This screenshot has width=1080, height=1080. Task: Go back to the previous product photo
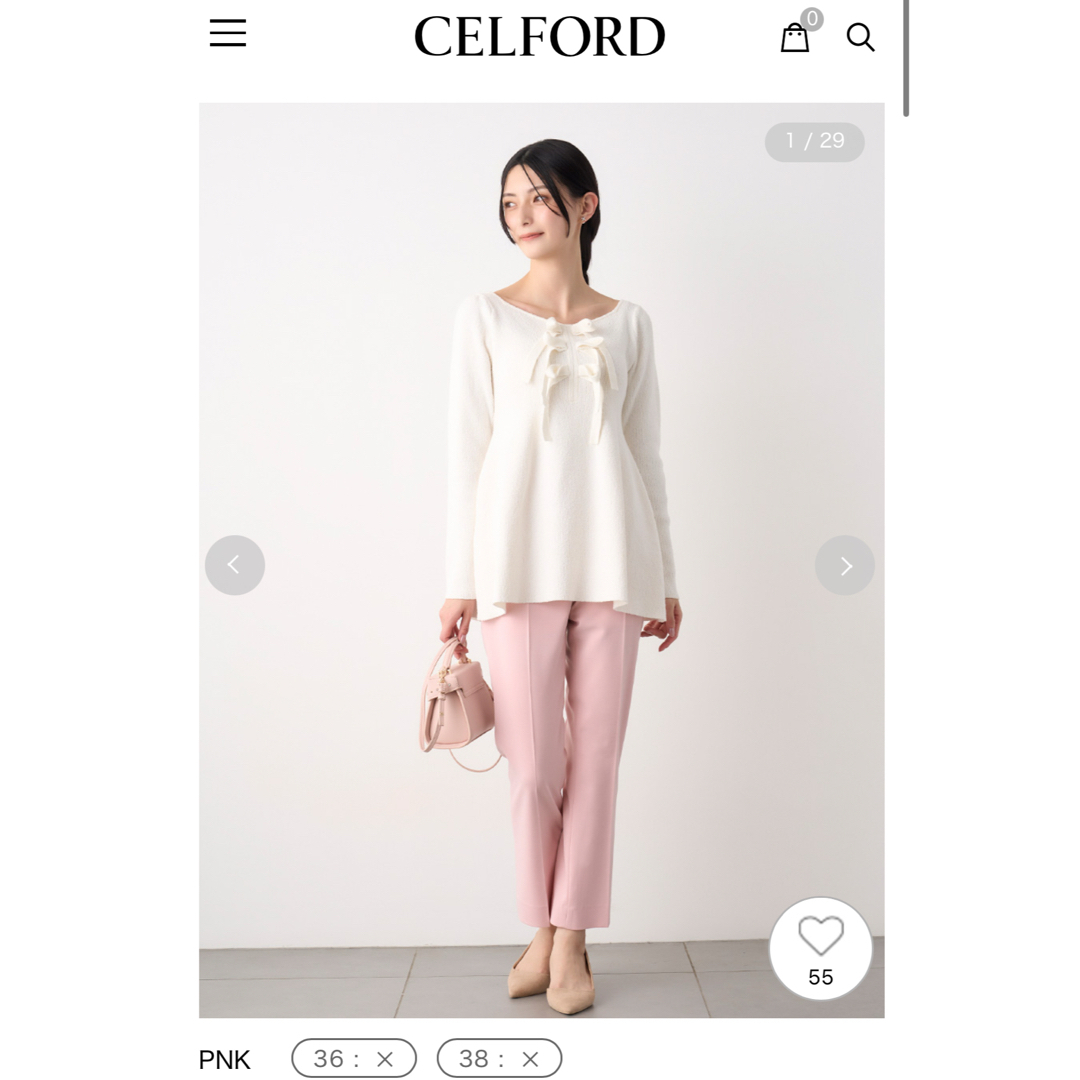235,565
